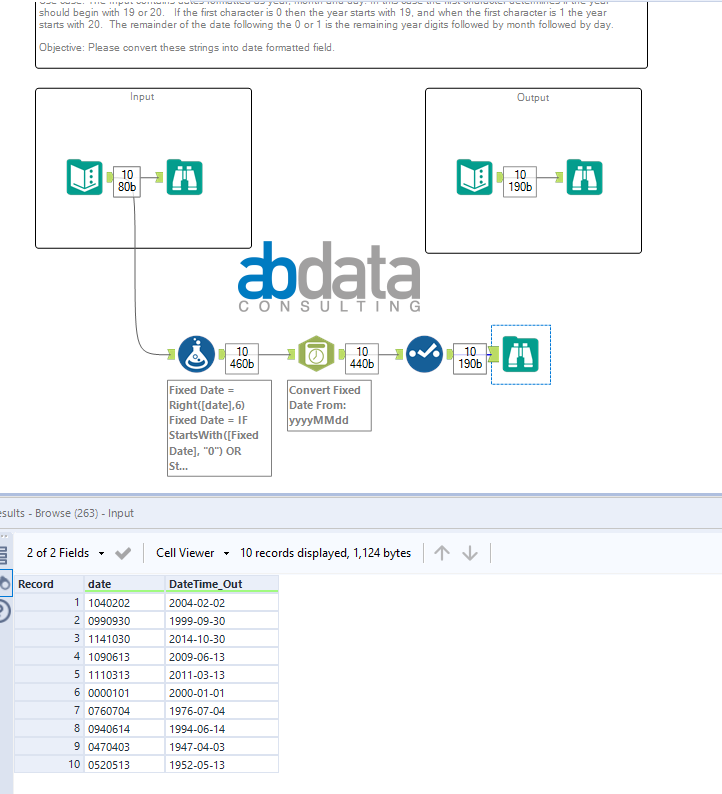The width and height of the screenshot is (722, 794).
Task: Select date cell 1141030
Action: pos(125,639)
